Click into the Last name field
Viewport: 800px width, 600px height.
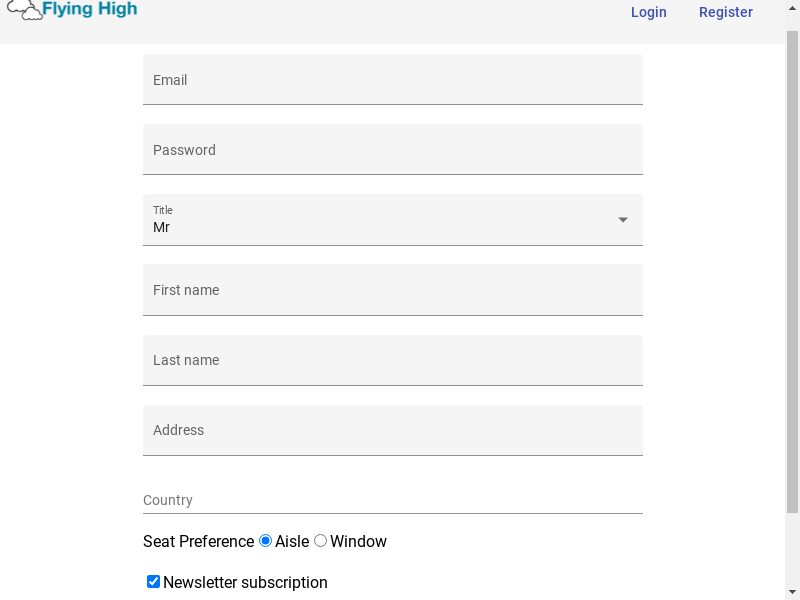pos(393,360)
